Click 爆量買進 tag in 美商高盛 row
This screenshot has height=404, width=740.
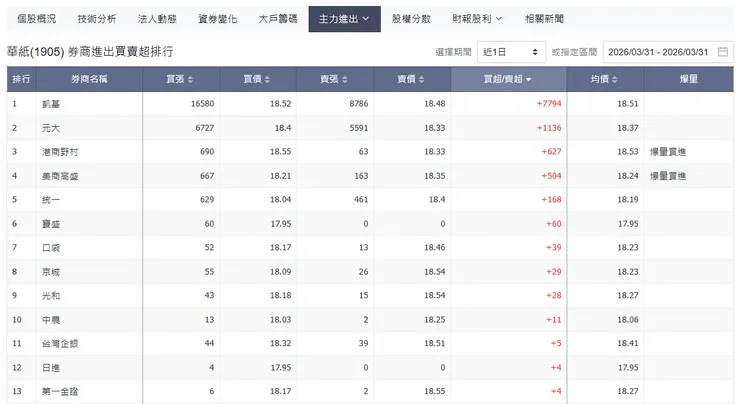(668, 176)
